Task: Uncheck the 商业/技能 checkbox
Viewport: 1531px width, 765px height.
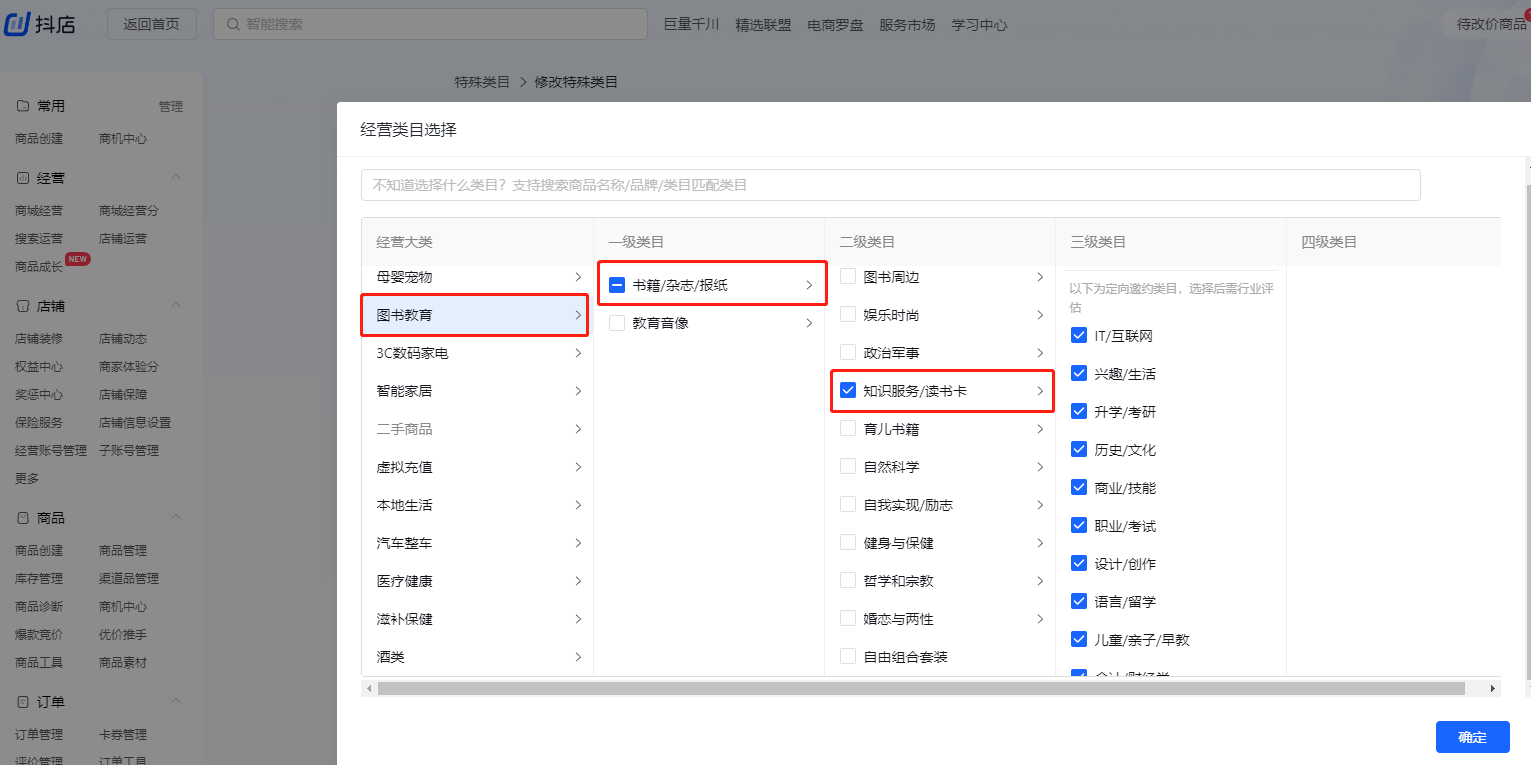Action: pyautogui.click(x=1079, y=488)
